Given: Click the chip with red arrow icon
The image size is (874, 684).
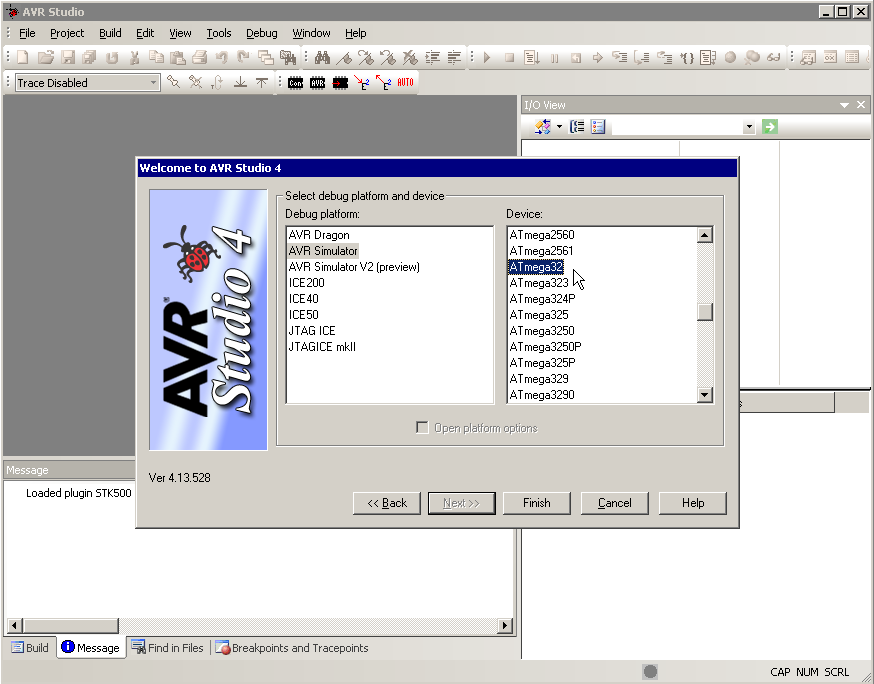Looking at the screenshot, I should (x=339, y=83).
